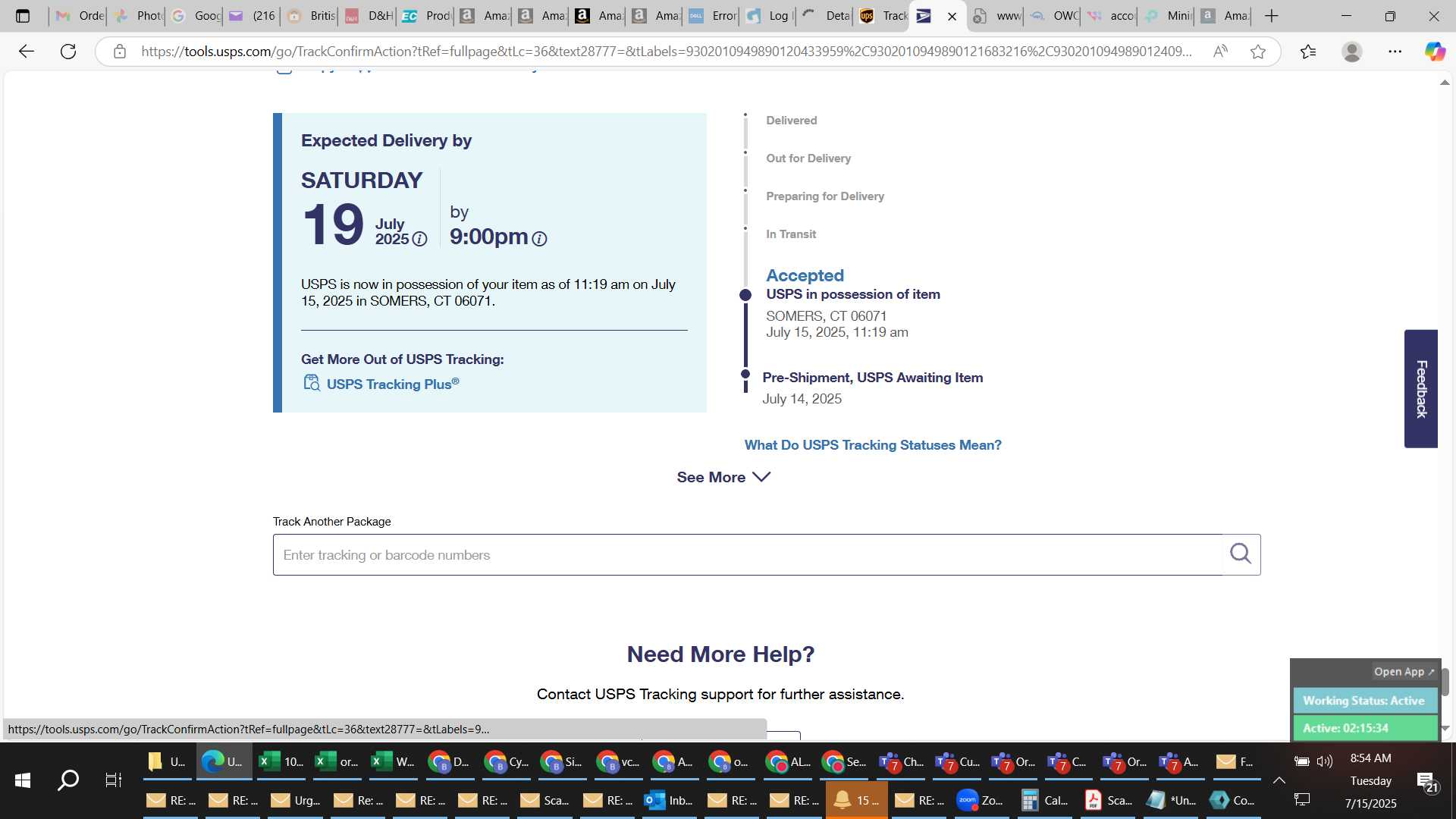Image resolution: width=1456 pixels, height=819 pixels.
Task: Switch to the Gmail 'Orde' tab
Action: tap(79, 16)
